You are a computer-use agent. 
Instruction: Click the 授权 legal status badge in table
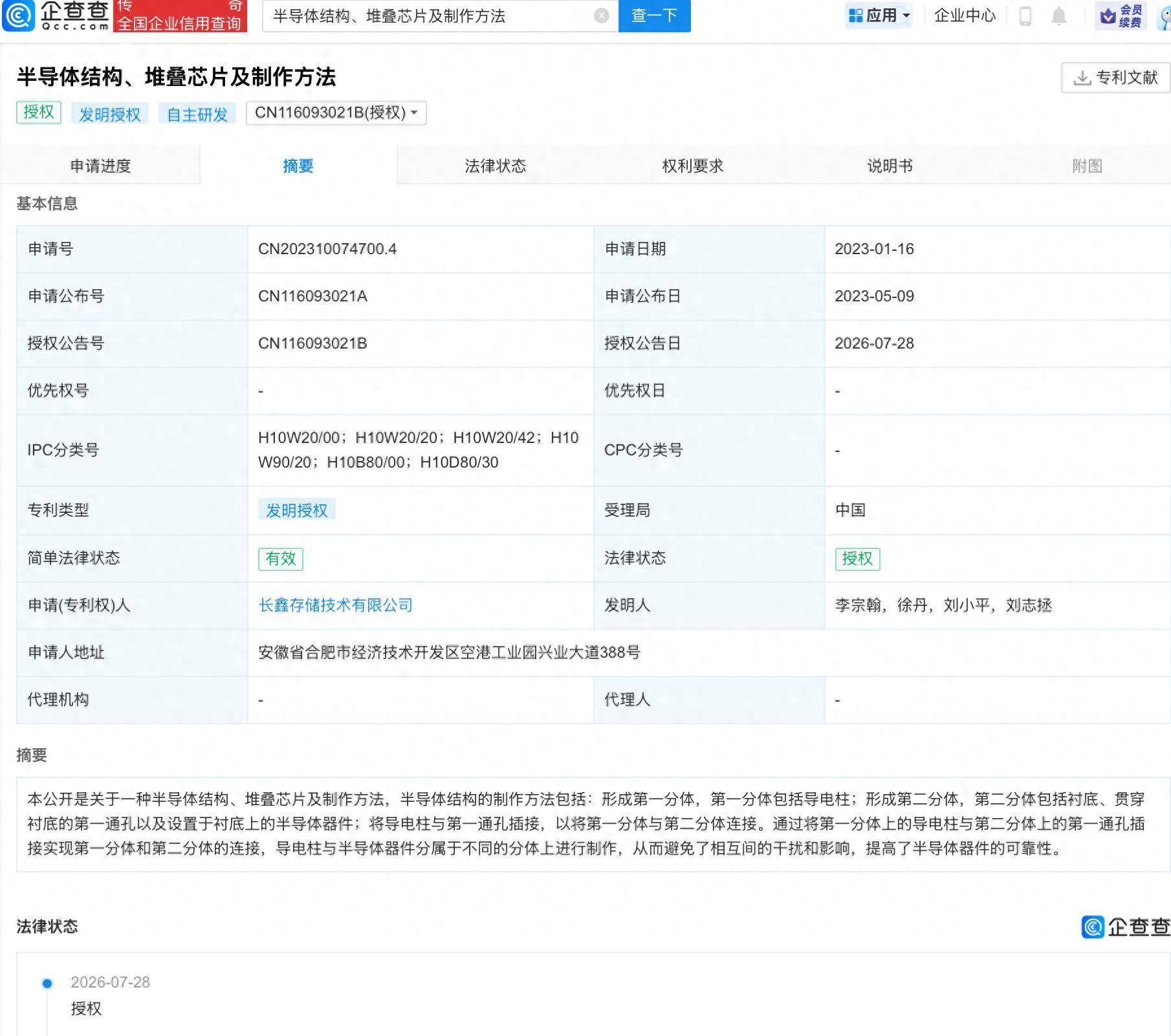tap(857, 558)
